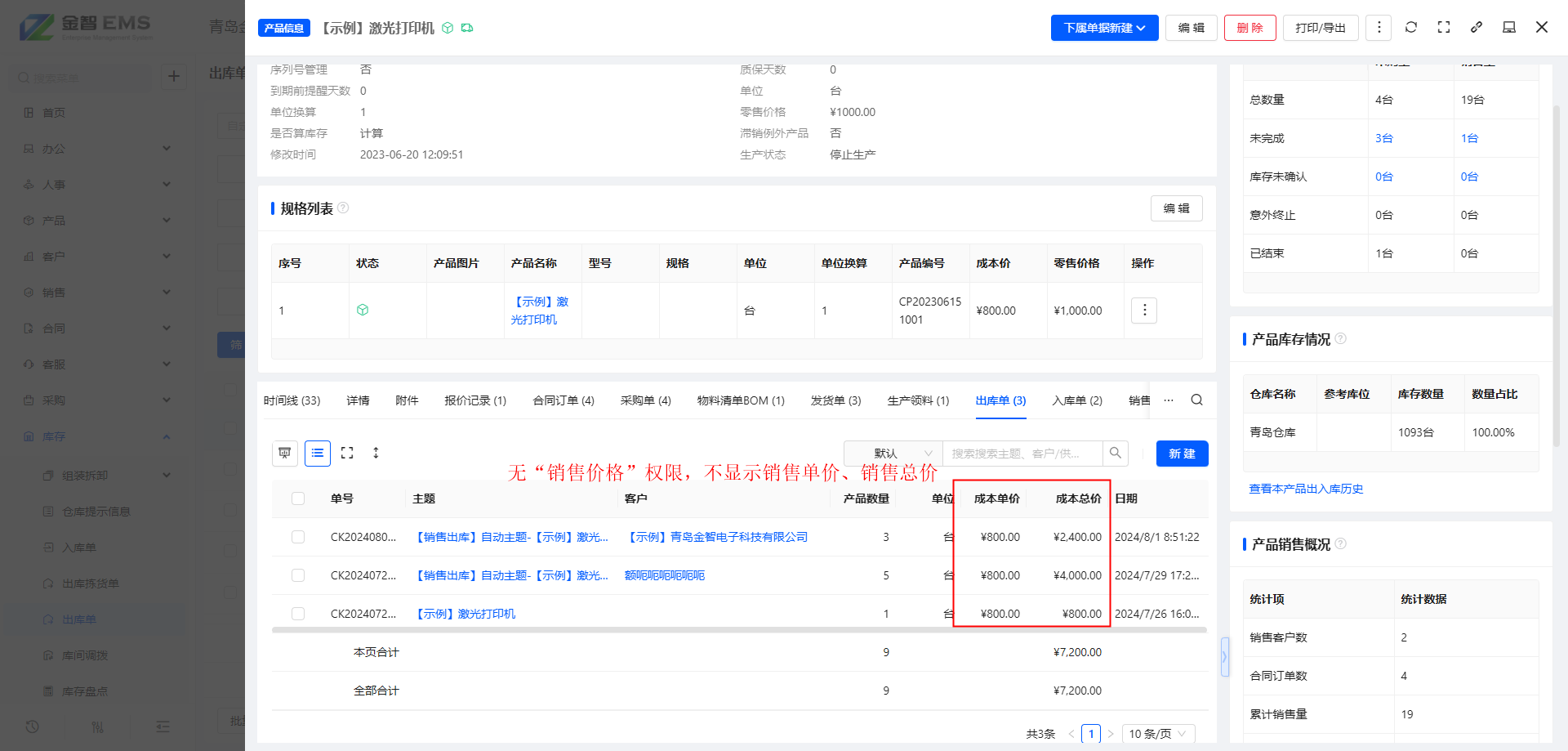Screen dimensions: 1568x751
Task: Expand 人事 menu in sidebar
Action: pyautogui.click(x=96, y=185)
